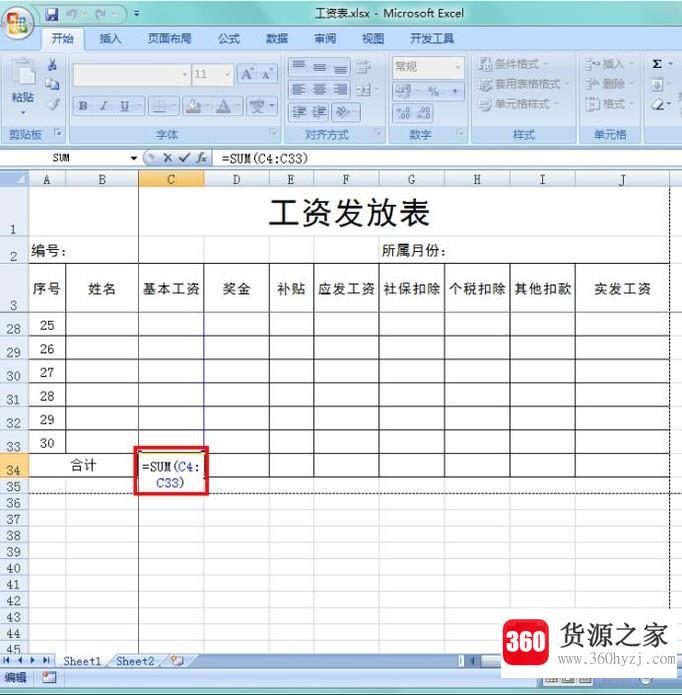
Task: Toggle Align Text Left
Action: 299,90
